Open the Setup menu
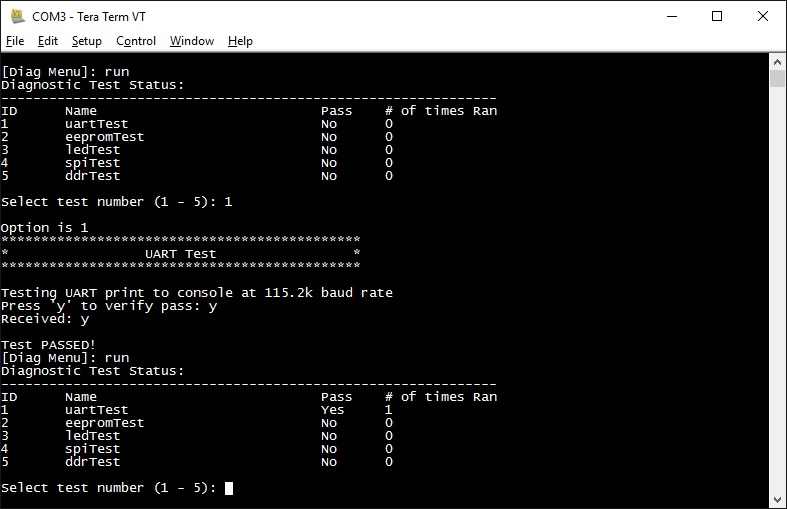The width and height of the screenshot is (787, 509). (87, 41)
